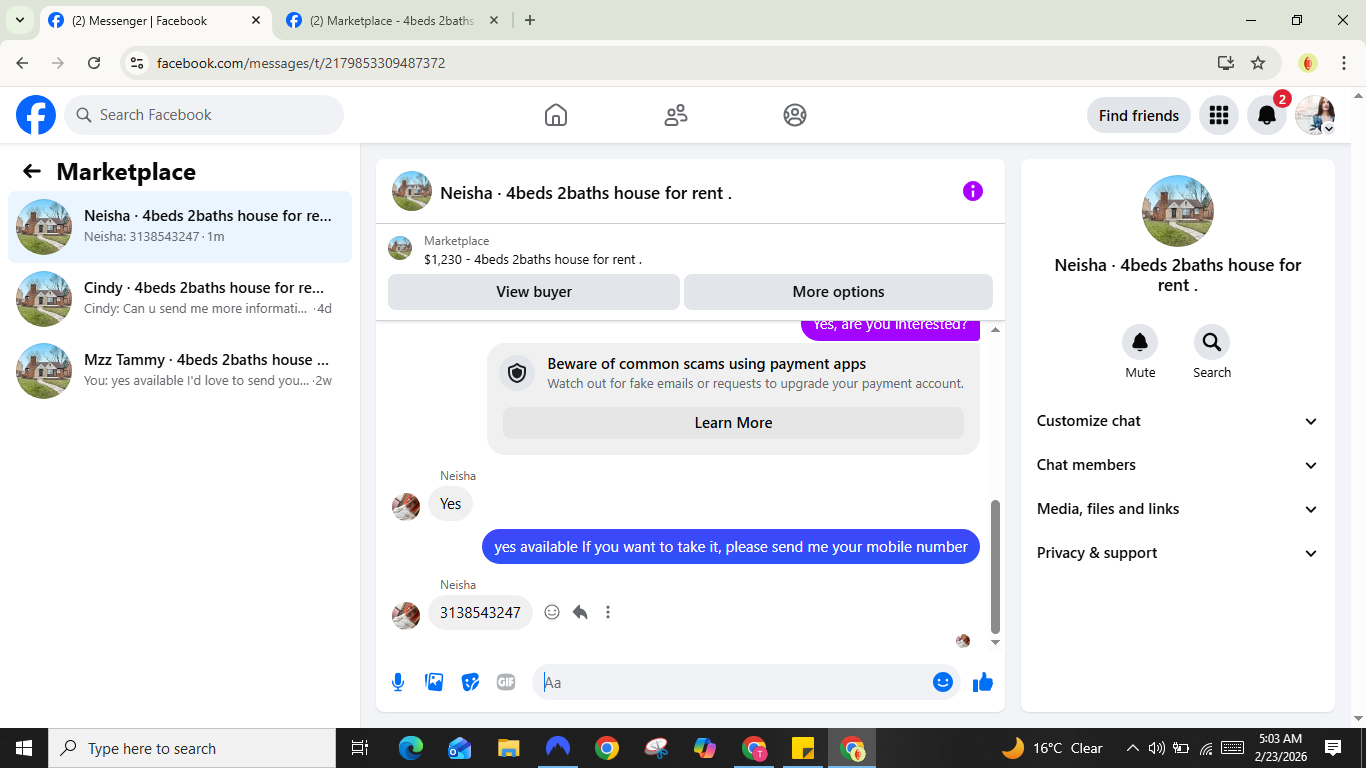Open the Facebook home logo
Image resolution: width=1366 pixels, height=768 pixels.
pos(36,115)
